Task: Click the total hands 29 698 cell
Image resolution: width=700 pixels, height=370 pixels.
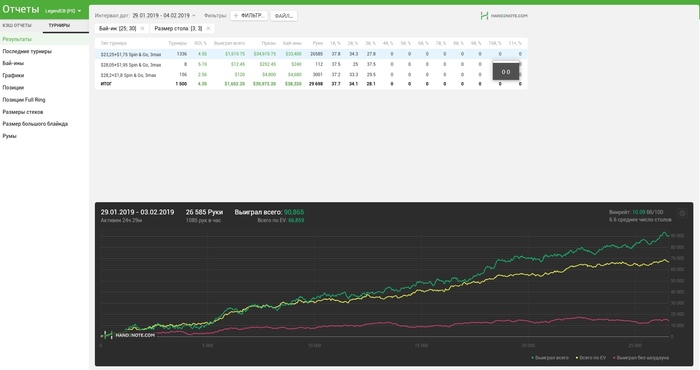Action: (316, 84)
